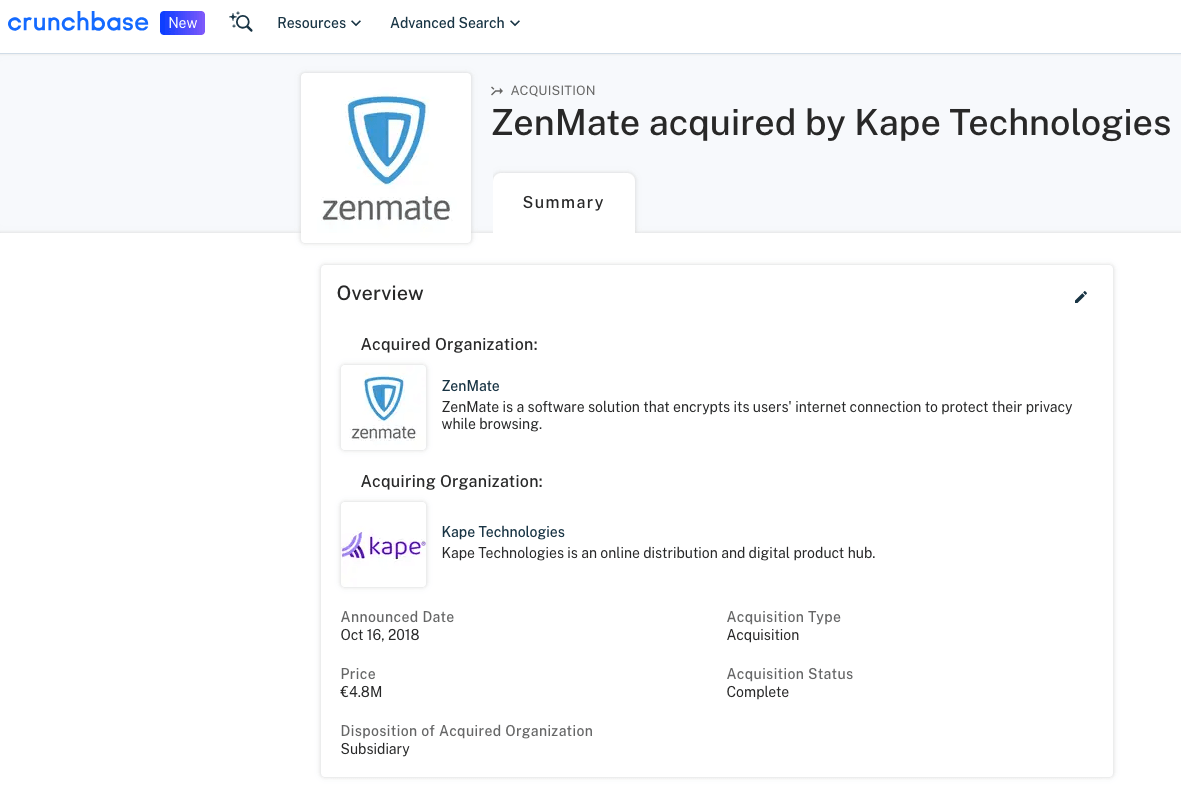The height and width of the screenshot is (785, 1181).
Task: Select the 'Acquisition' value under Acquisition Type
Action: click(763, 635)
